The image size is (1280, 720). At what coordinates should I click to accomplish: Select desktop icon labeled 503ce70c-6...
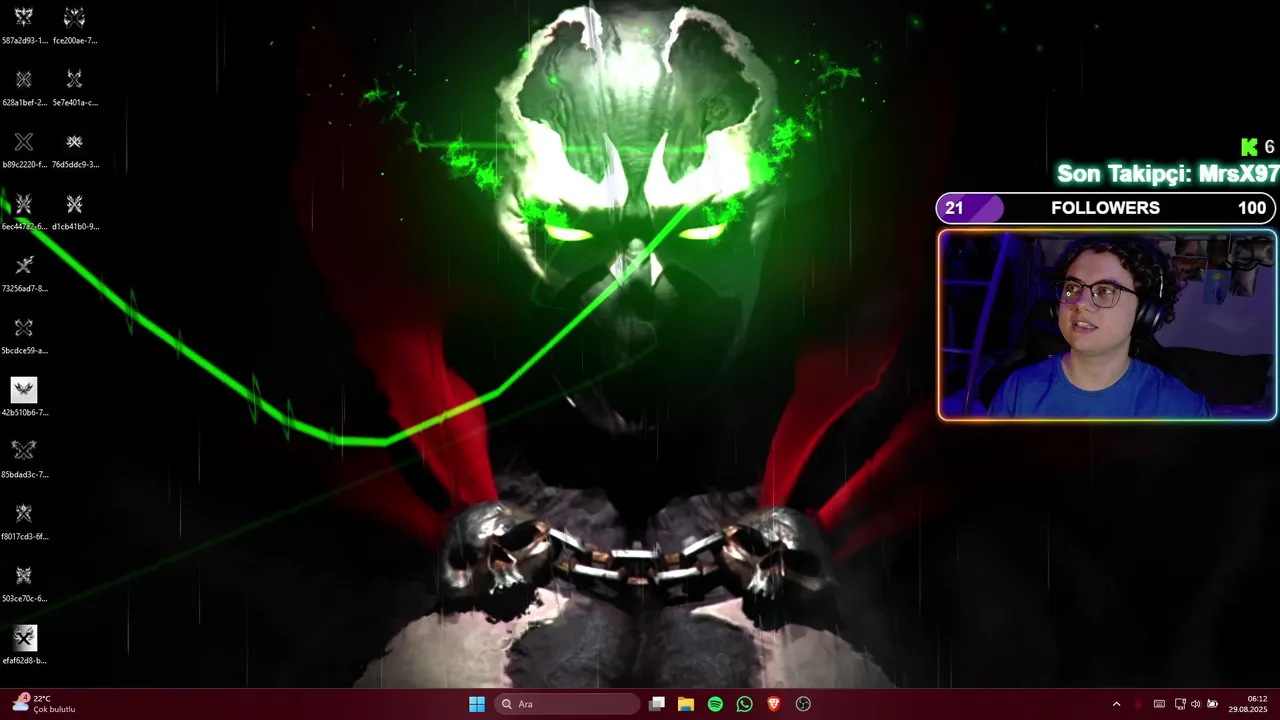(x=24, y=583)
